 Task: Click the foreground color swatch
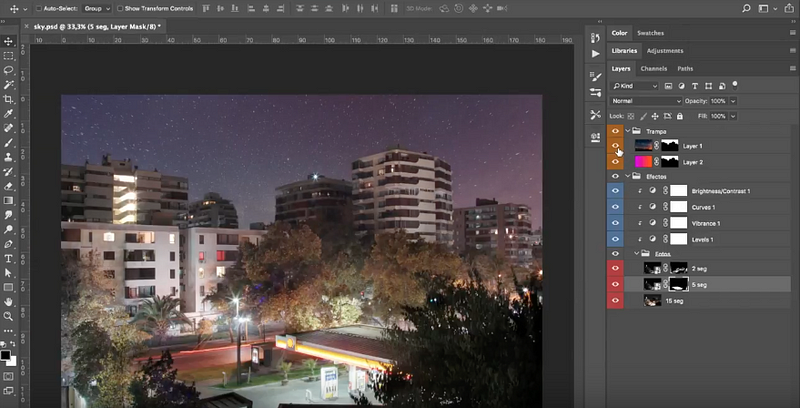point(5,355)
